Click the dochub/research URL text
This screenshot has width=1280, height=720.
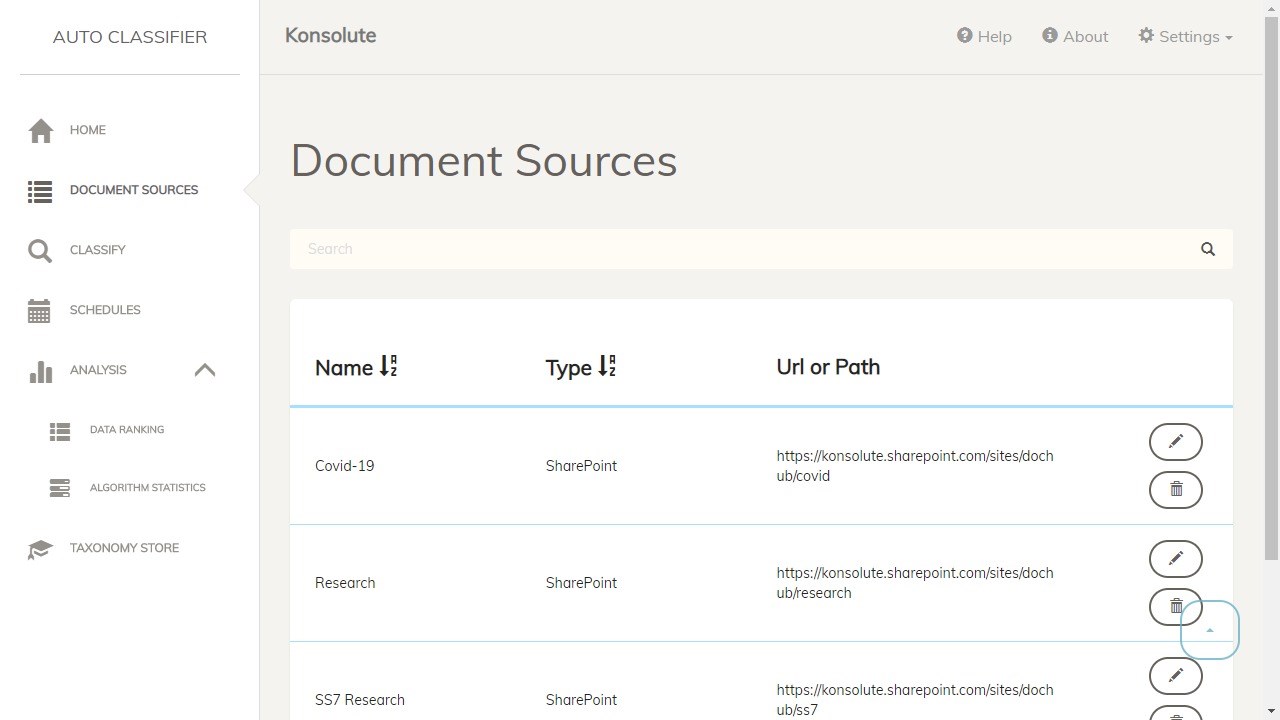click(915, 583)
